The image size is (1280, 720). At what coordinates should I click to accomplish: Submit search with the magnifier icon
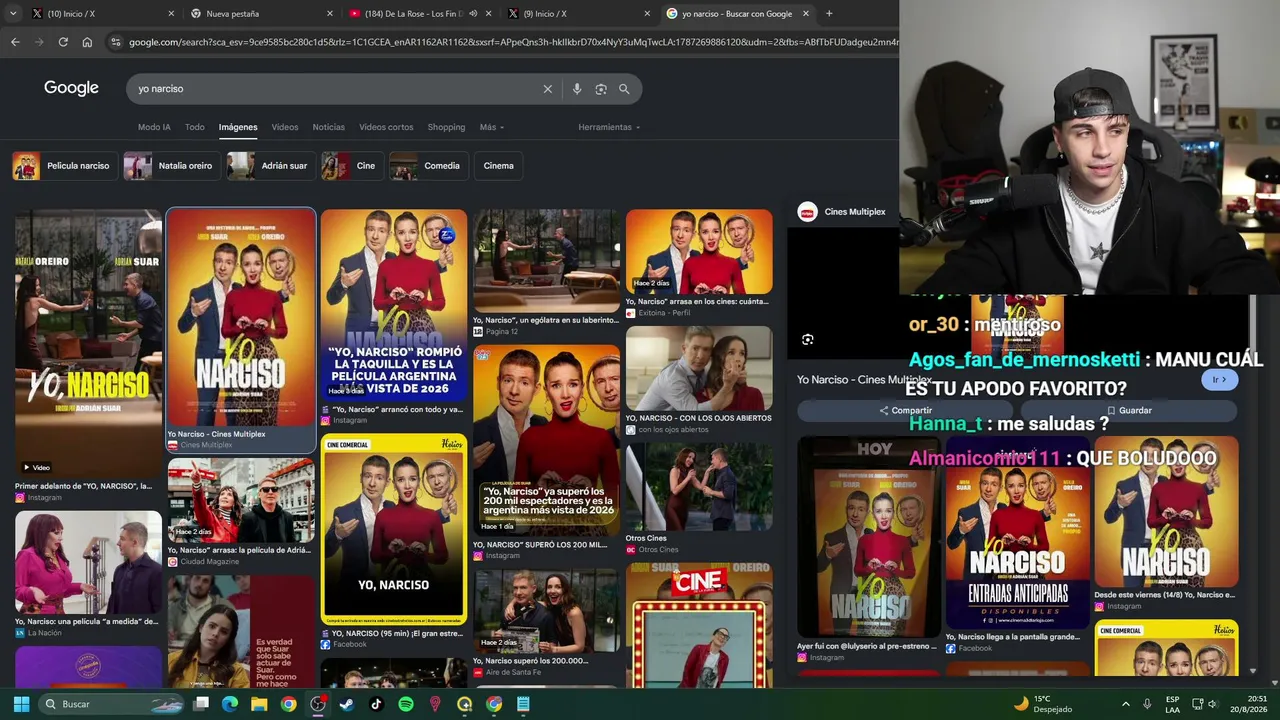tap(624, 89)
